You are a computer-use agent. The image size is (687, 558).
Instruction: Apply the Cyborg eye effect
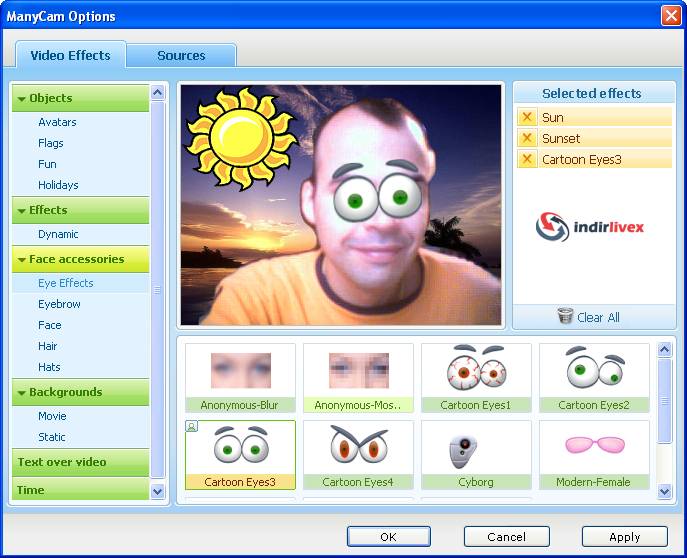click(x=476, y=455)
